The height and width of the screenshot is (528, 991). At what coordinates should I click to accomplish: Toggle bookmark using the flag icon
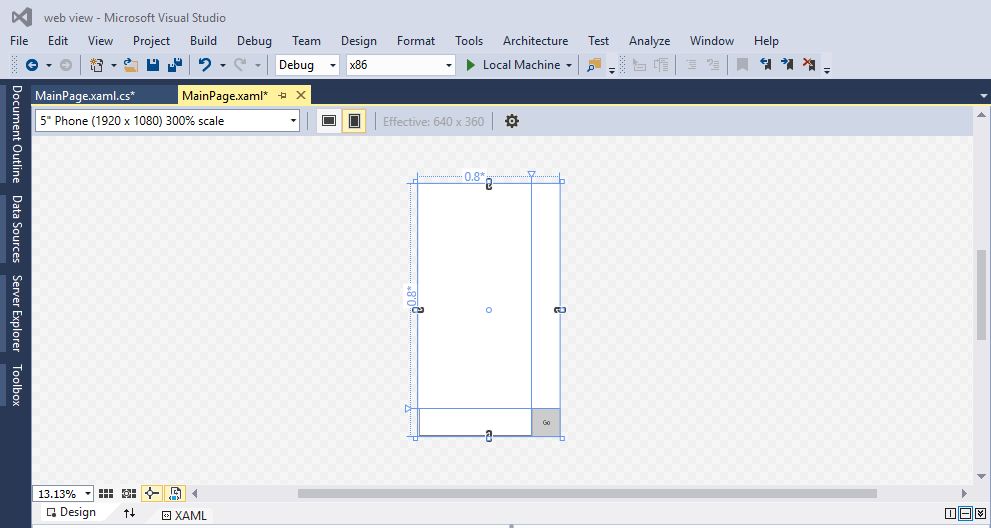(x=743, y=64)
